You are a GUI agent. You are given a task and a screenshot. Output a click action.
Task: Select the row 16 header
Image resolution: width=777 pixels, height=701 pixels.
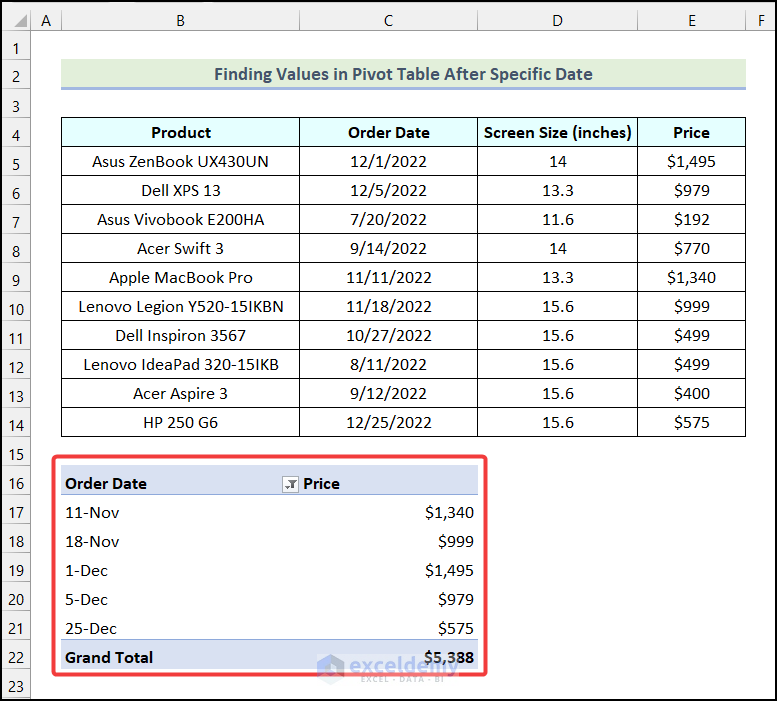[16, 484]
